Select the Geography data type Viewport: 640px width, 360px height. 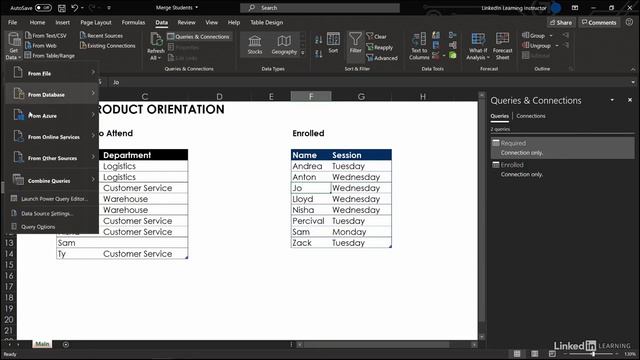(x=284, y=44)
